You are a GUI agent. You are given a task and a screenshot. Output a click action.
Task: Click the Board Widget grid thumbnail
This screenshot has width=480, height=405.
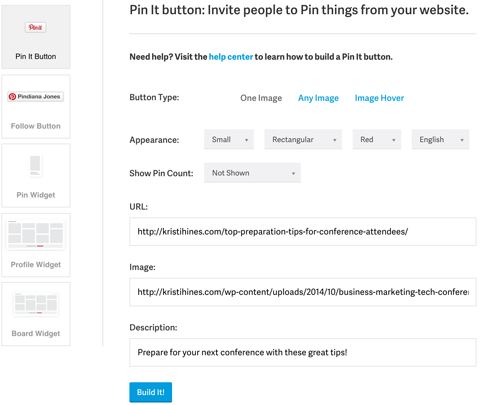tap(36, 304)
